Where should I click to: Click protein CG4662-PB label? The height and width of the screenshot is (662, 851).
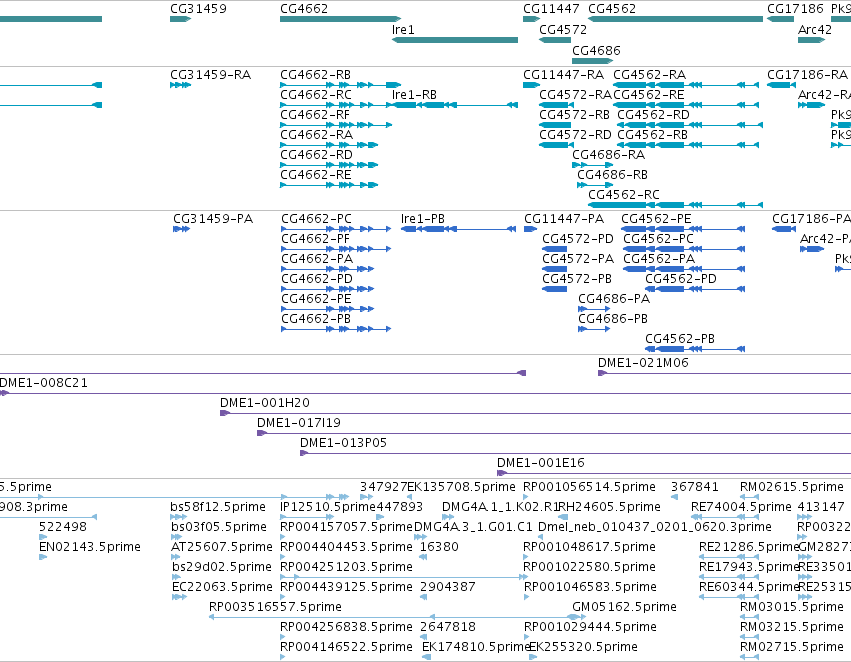[316, 319]
